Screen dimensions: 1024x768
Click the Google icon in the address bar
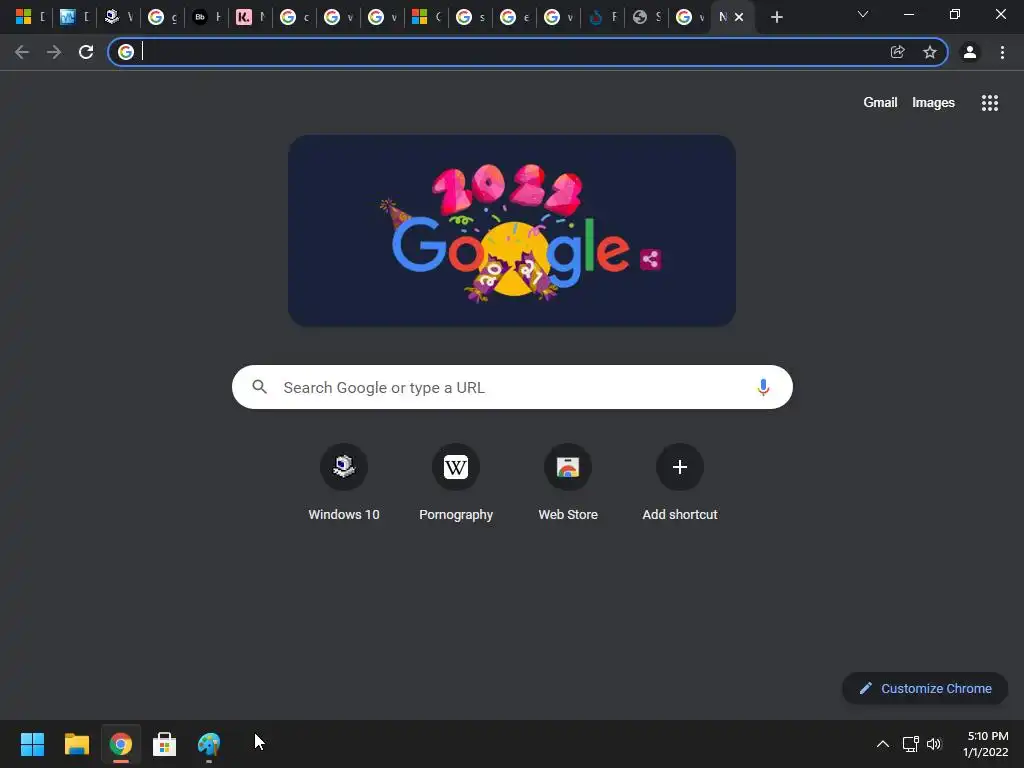[126, 52]
